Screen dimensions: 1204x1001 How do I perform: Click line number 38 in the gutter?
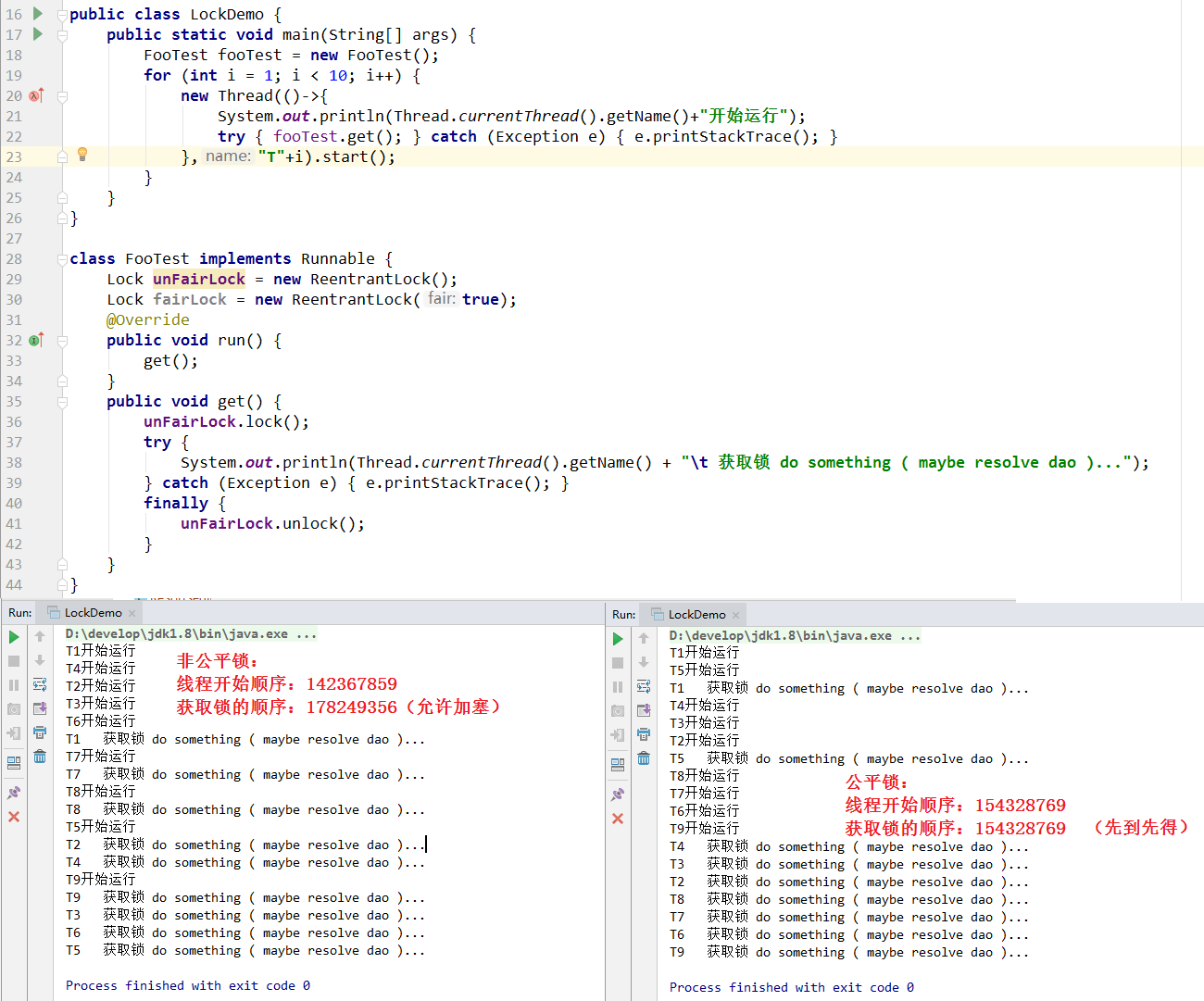(x=14, y=463)
